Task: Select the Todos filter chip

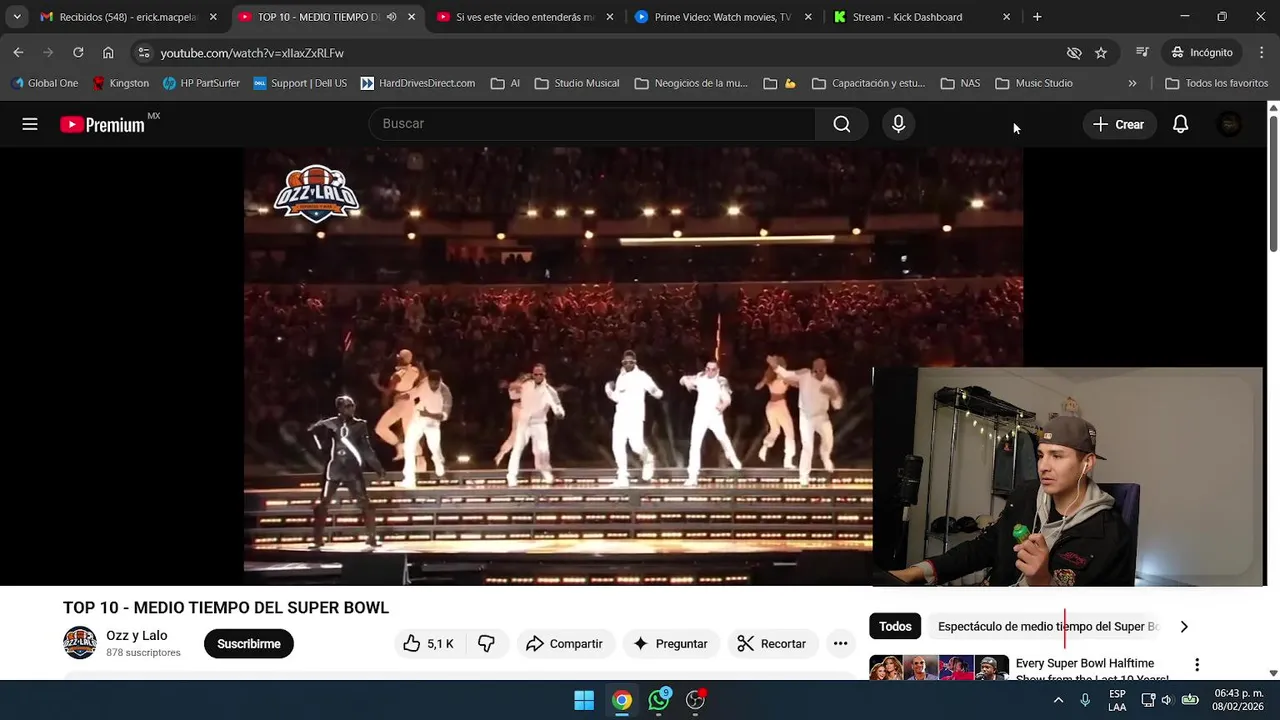Action: click(x=895, y=627)
